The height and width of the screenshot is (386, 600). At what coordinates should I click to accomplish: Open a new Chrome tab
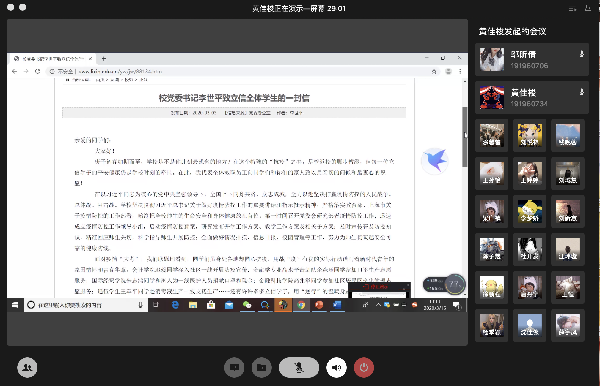[104, 59]
